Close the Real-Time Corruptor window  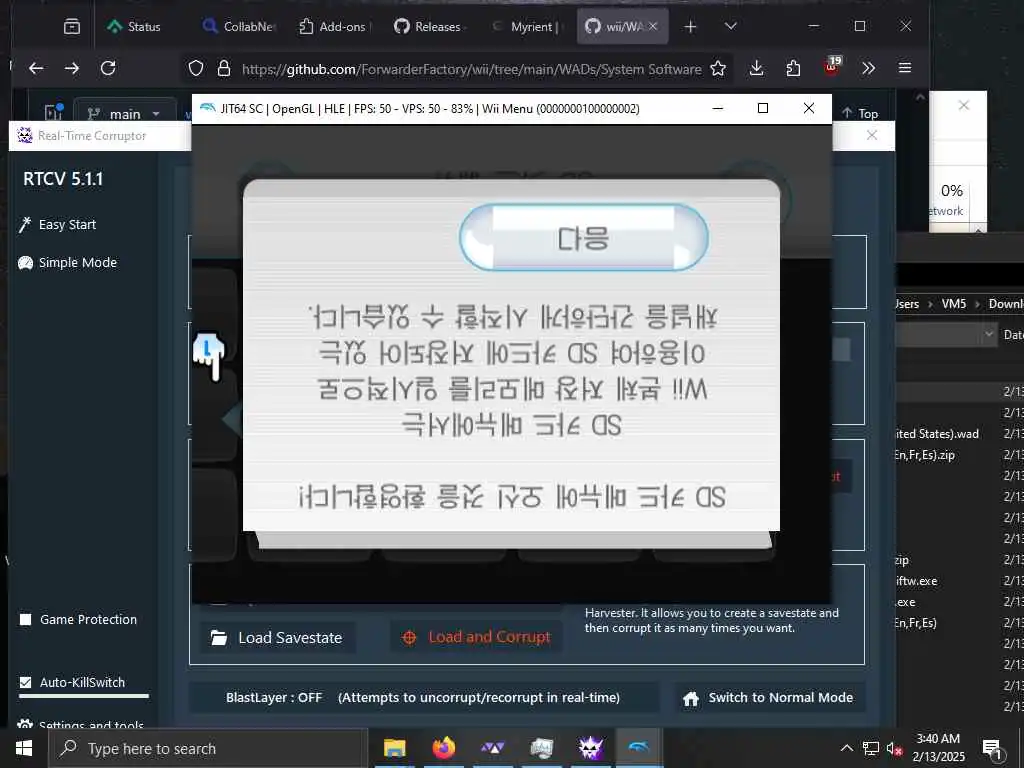[x=872, y=135]
